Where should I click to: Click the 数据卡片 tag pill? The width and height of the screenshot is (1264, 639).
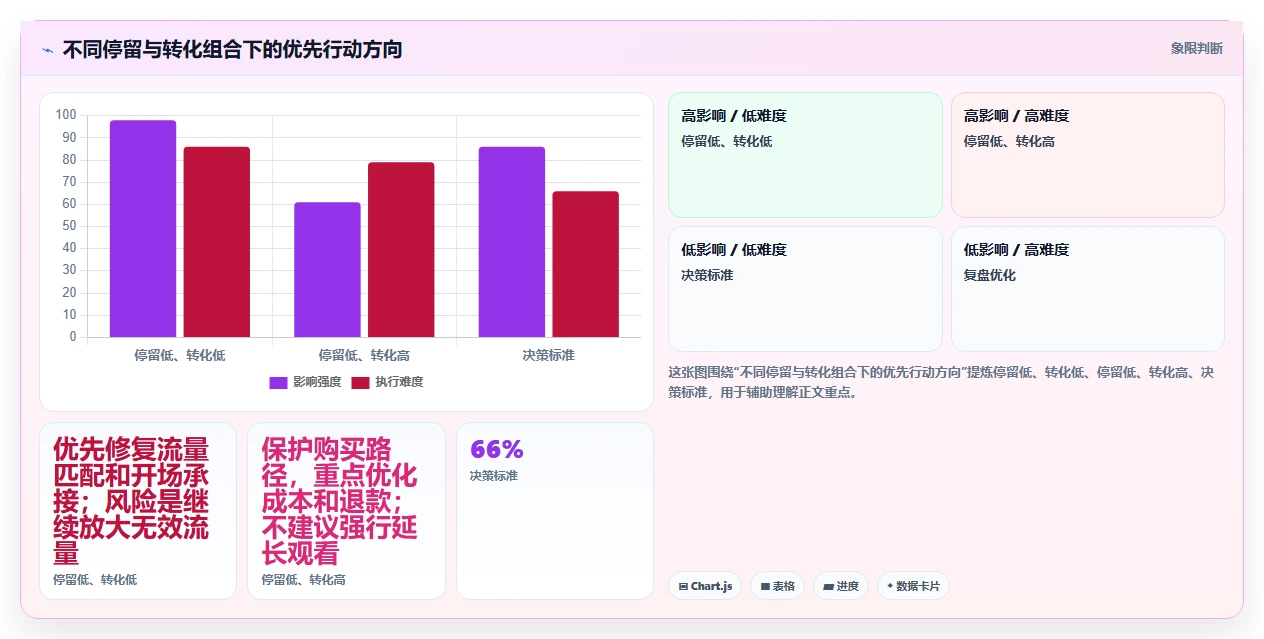point(913,586)
